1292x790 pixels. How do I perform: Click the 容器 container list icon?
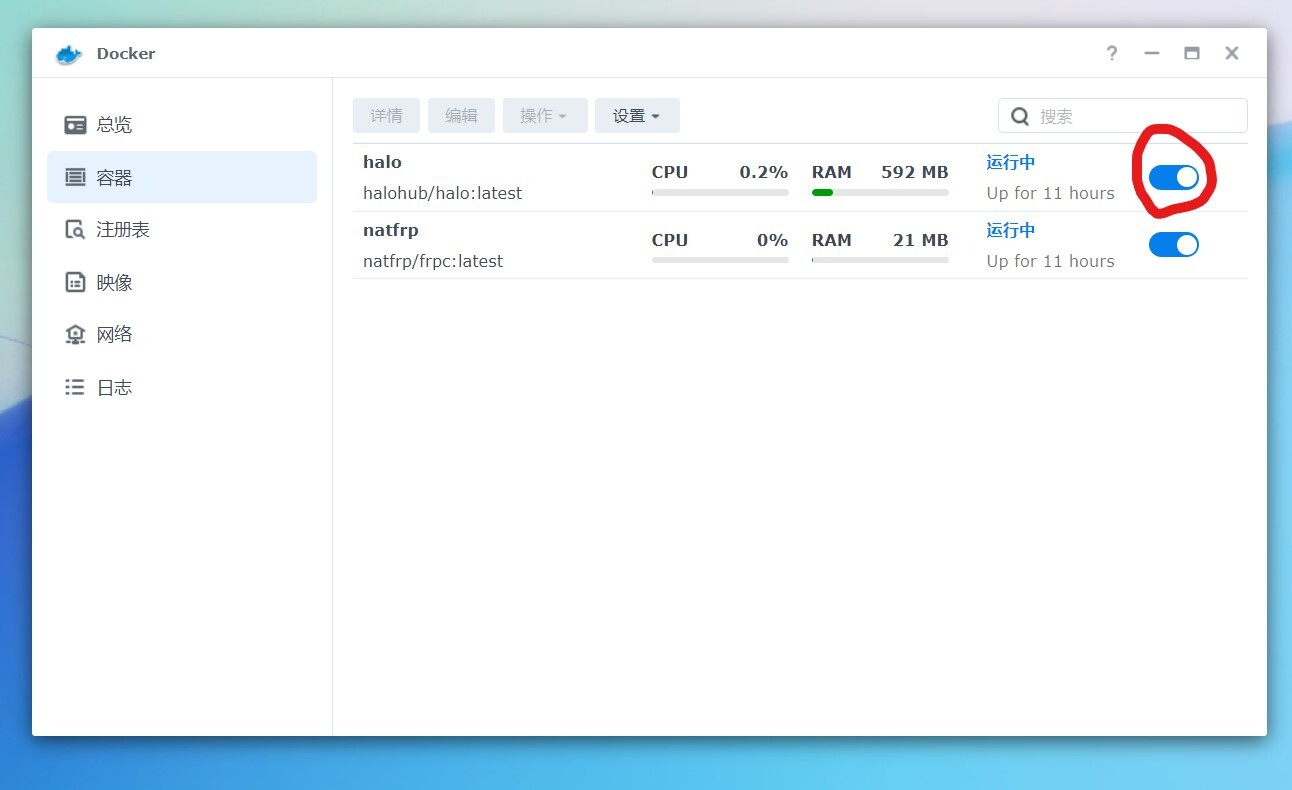pos(75,178)
